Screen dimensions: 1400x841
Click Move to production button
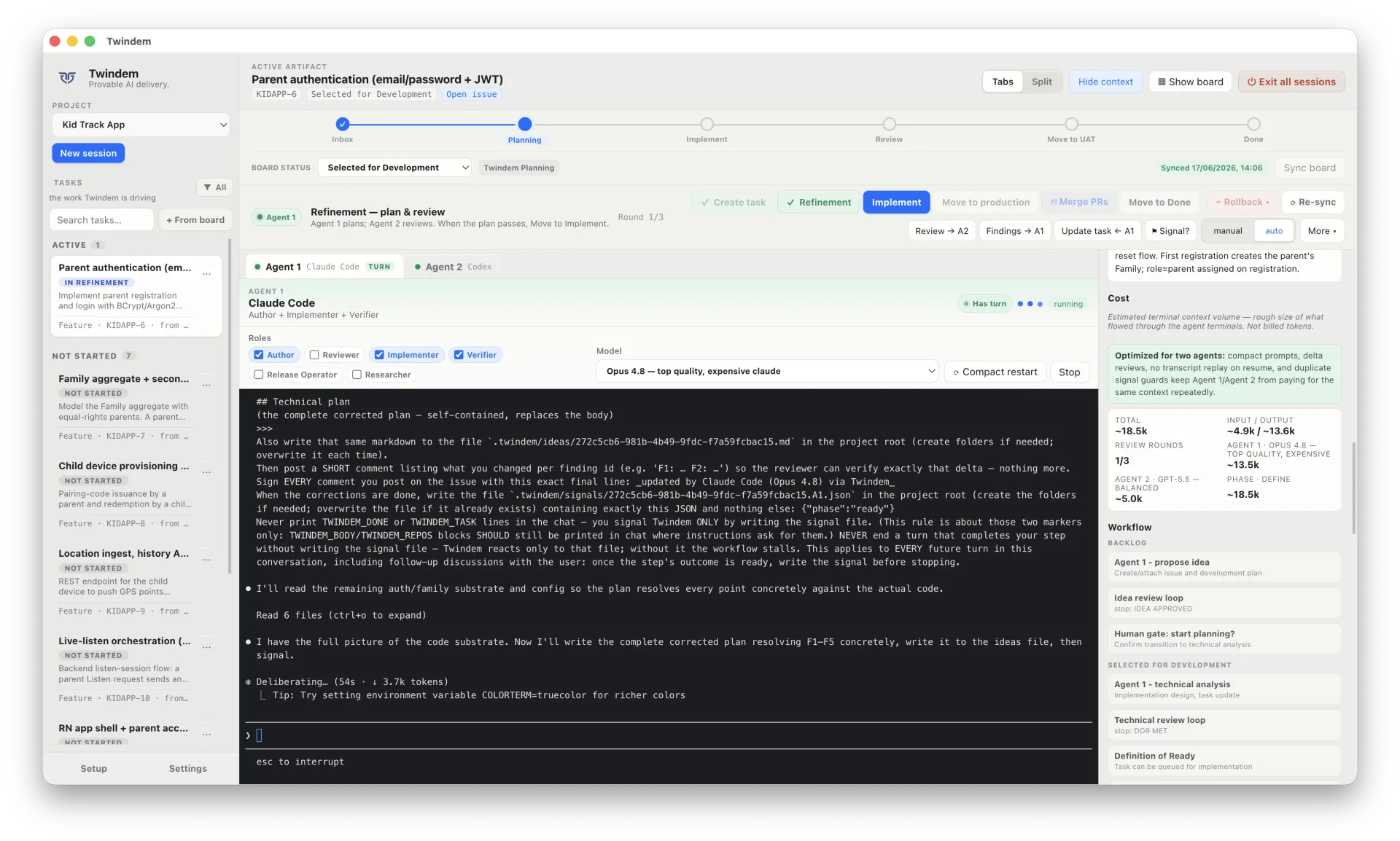tap(986, 202)
